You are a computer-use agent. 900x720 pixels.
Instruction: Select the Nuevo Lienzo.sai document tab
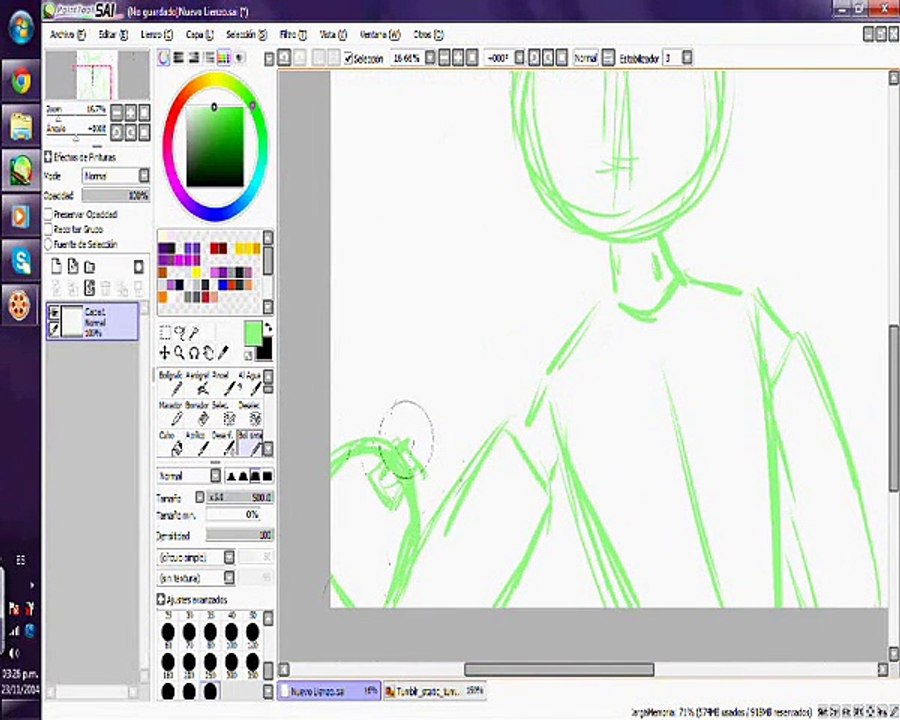point(329,691)
